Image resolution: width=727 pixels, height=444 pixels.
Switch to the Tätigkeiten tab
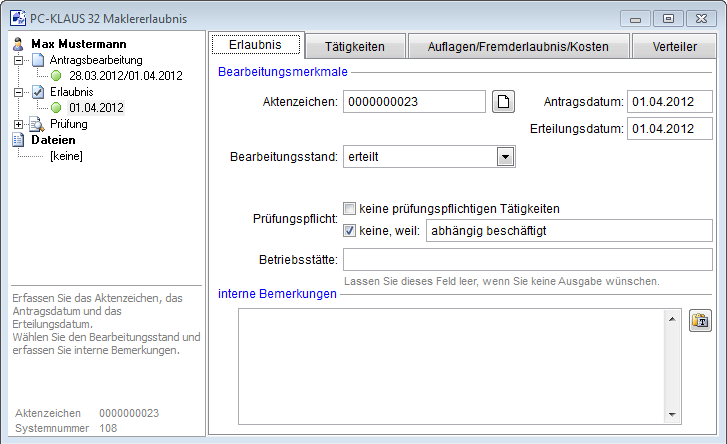pyautogui.click(x=354, y=46)
